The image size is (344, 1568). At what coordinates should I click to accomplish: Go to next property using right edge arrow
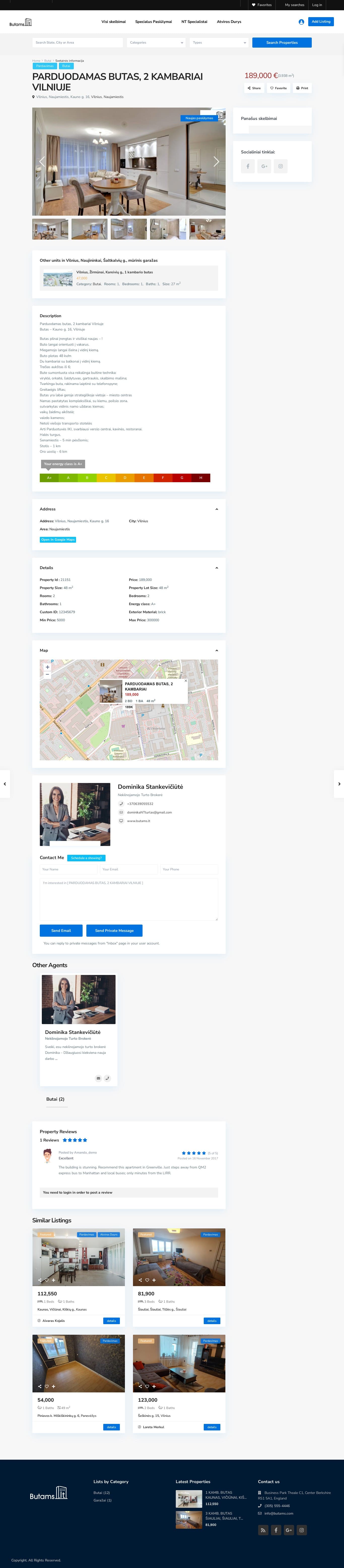[x=339, y=784]
